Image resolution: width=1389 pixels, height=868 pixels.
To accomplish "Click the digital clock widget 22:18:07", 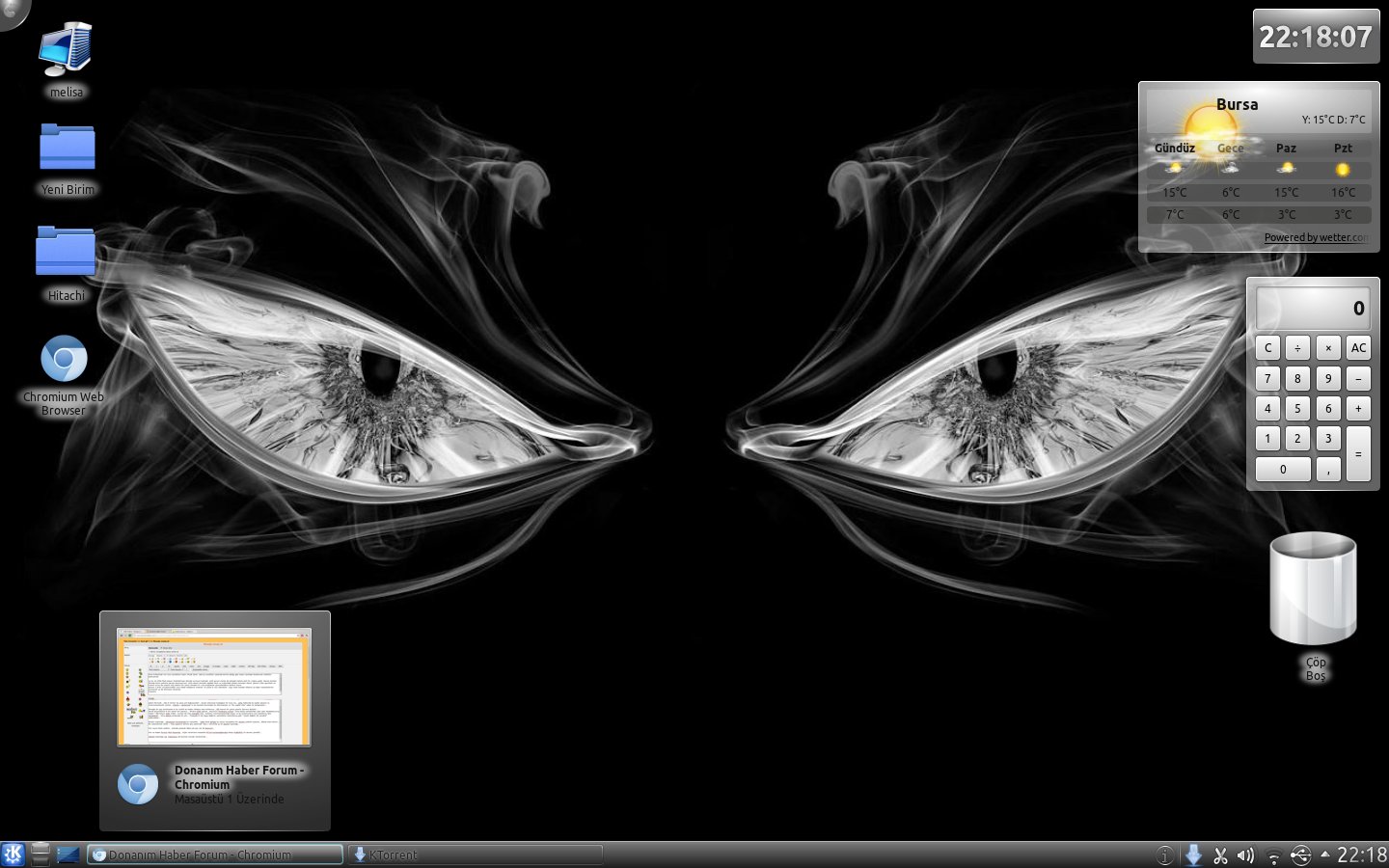I will click(1316, 37).
